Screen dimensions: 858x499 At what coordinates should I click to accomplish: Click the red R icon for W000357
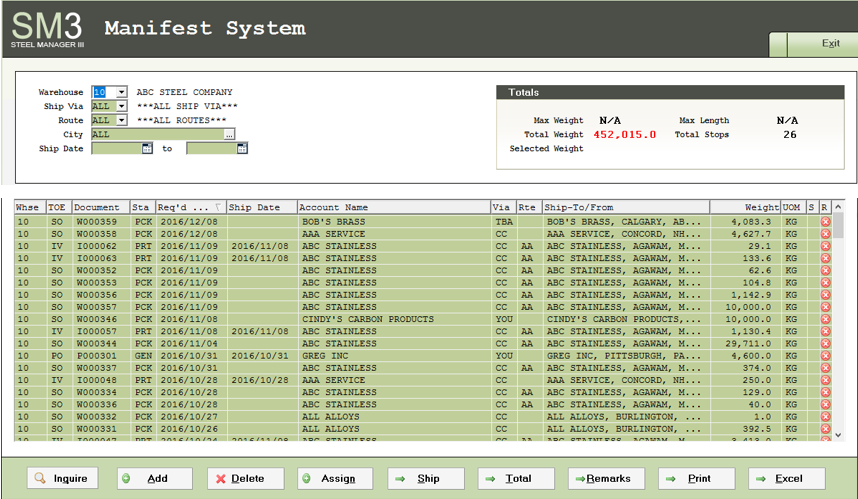pyautogui.click(x=825, y=307)
